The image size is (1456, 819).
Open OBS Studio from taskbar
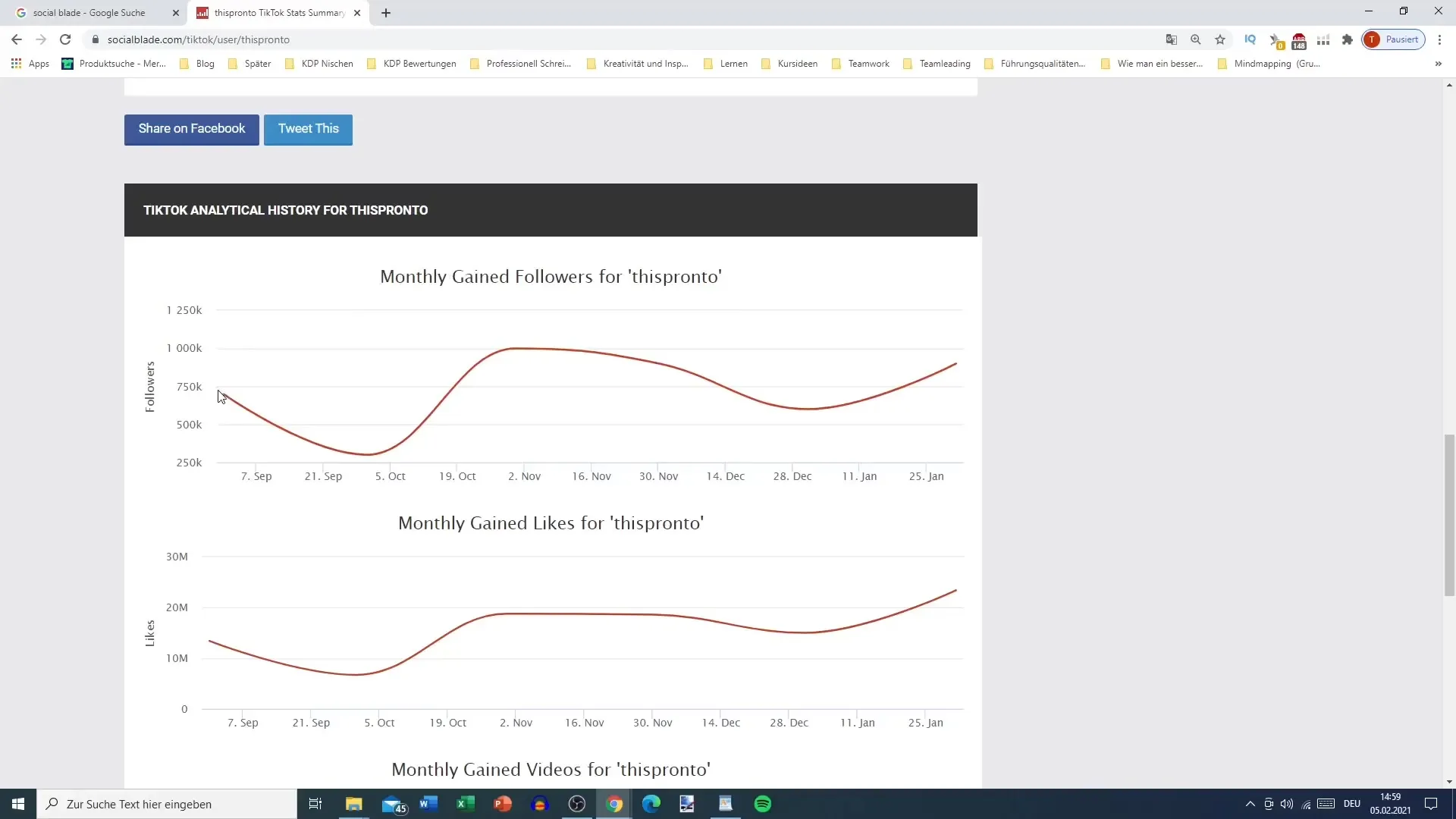click(577, 804)
